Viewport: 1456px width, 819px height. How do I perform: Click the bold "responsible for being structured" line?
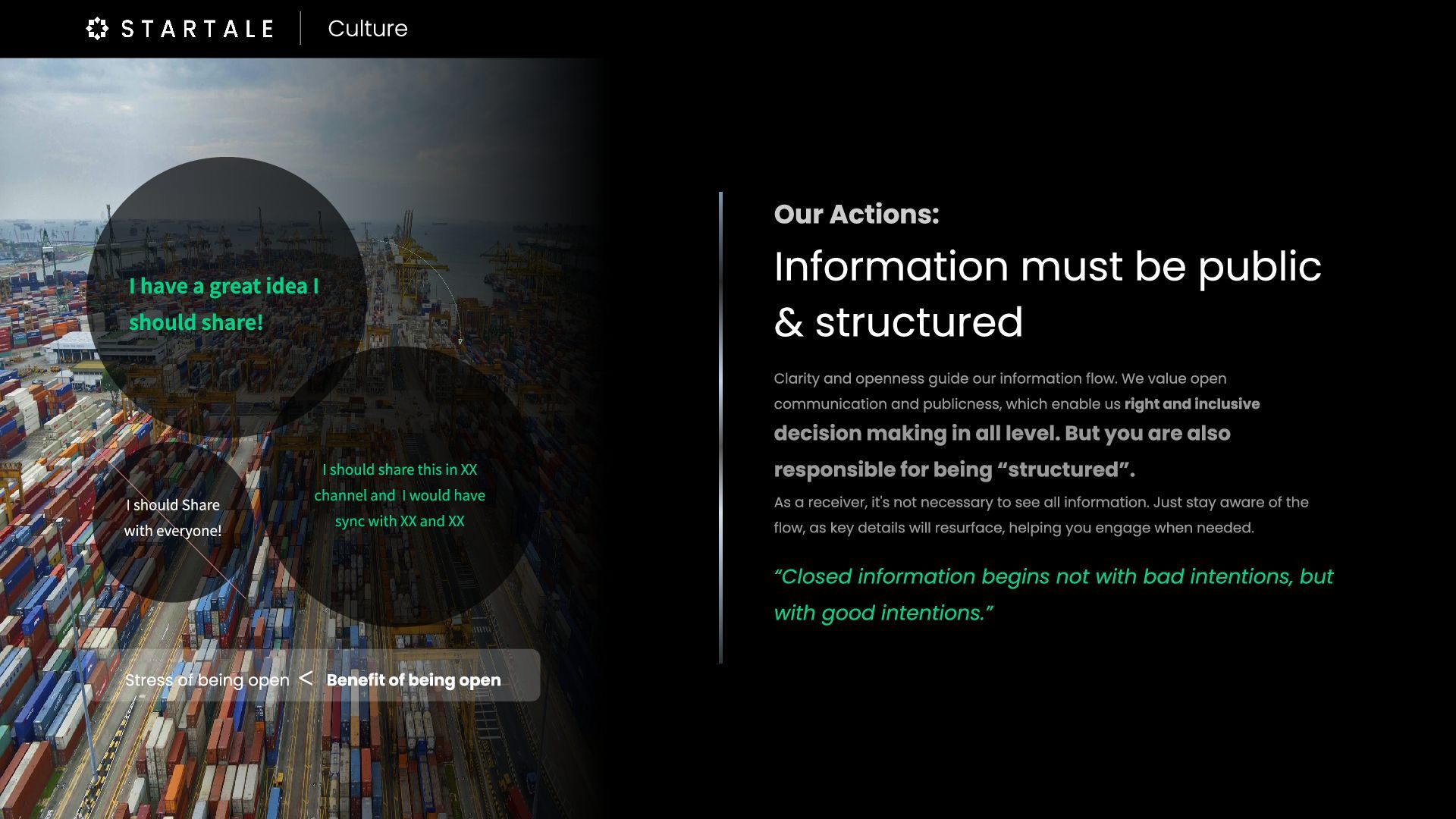(954, 469)
